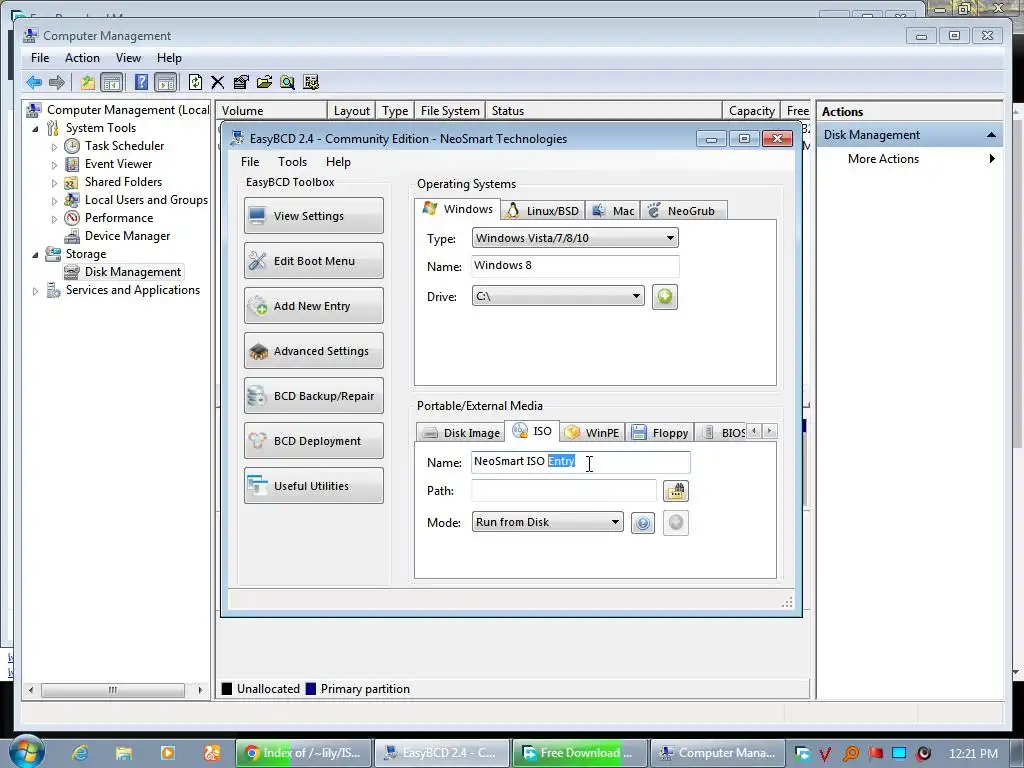Image resolution: width=1024 pixels, height=768 pixels.
Task: Switch to the Linux/BSD tab
Action: [x=543, y=211]
